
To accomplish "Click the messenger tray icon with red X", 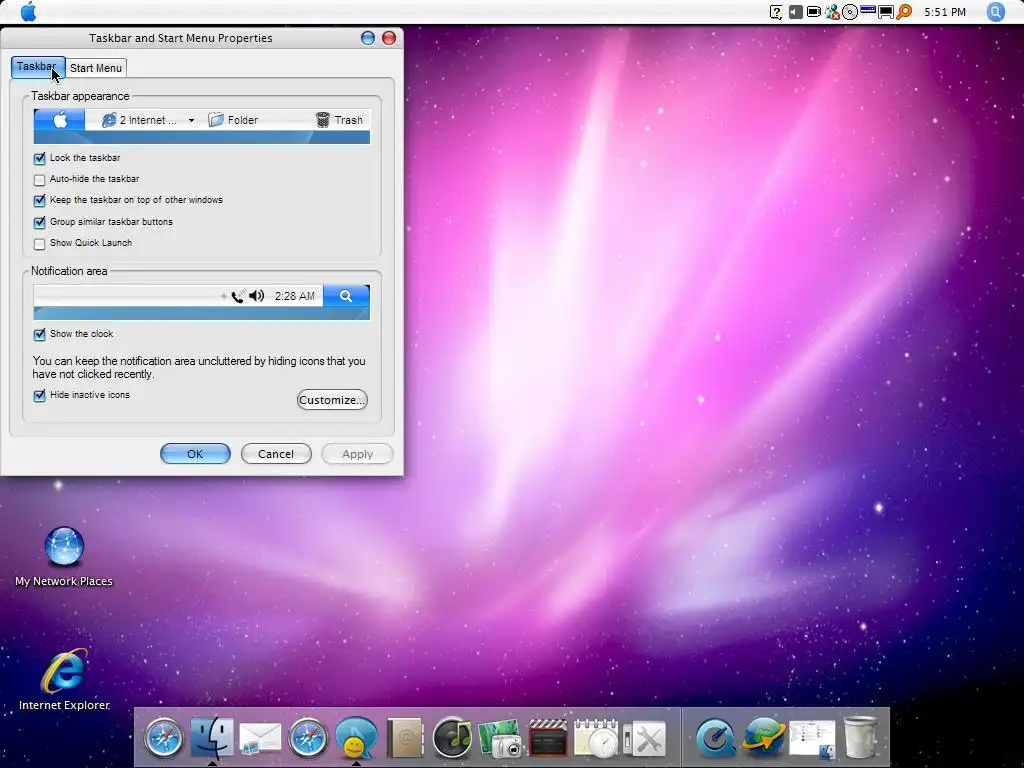I will pos(832,12).
